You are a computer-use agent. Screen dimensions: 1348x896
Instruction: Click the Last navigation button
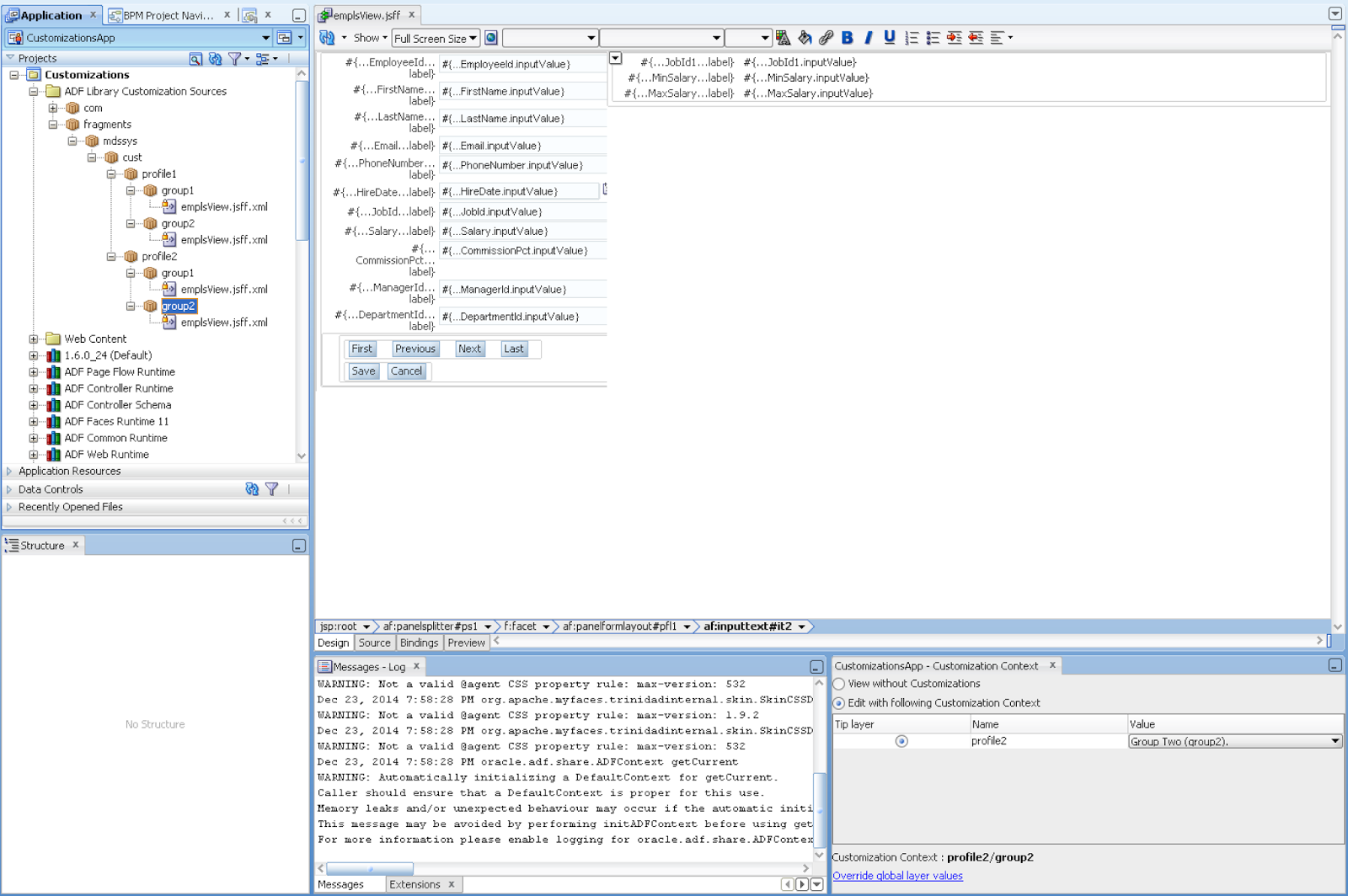514,349
